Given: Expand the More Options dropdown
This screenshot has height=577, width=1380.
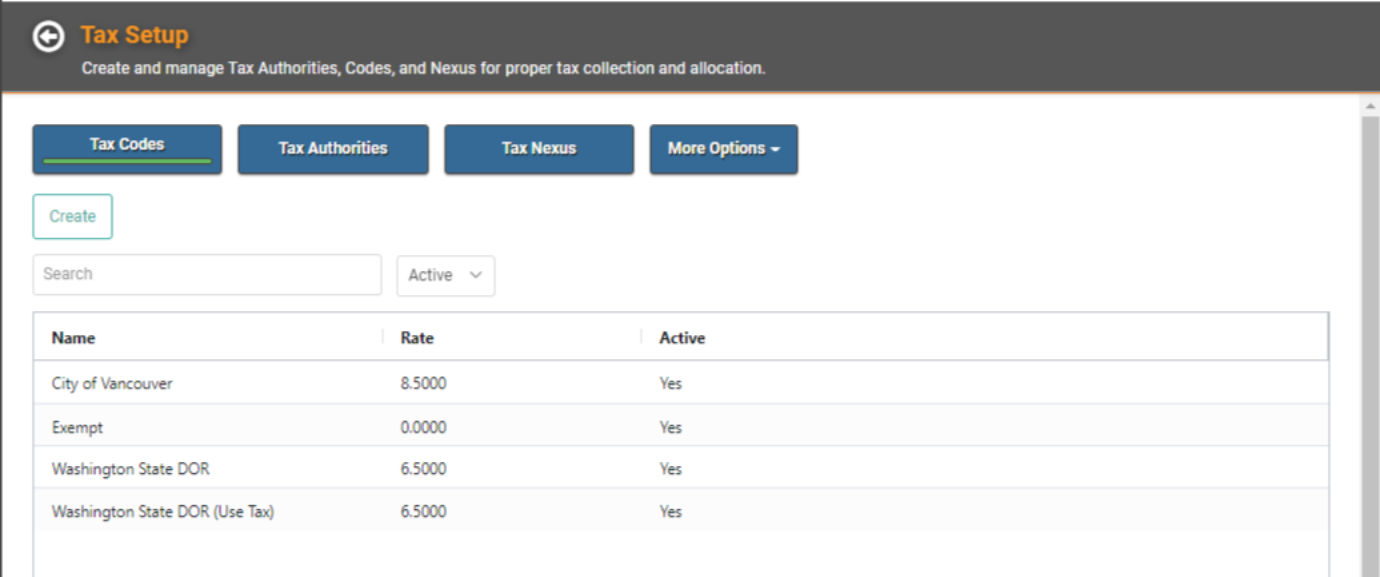Looking at the screenshot, I should coord(724,149).
